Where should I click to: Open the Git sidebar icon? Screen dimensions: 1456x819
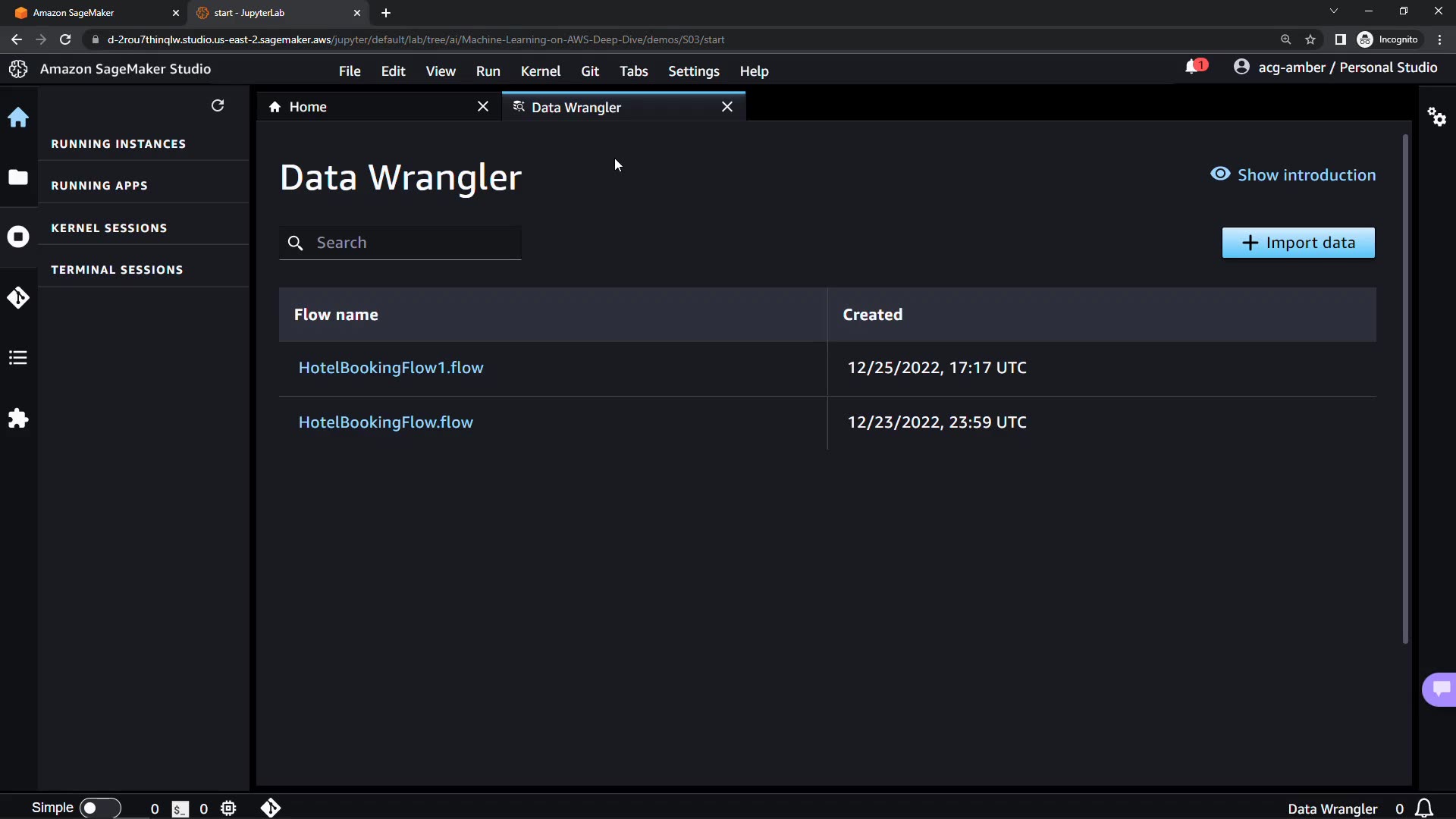tap(18, 297)
